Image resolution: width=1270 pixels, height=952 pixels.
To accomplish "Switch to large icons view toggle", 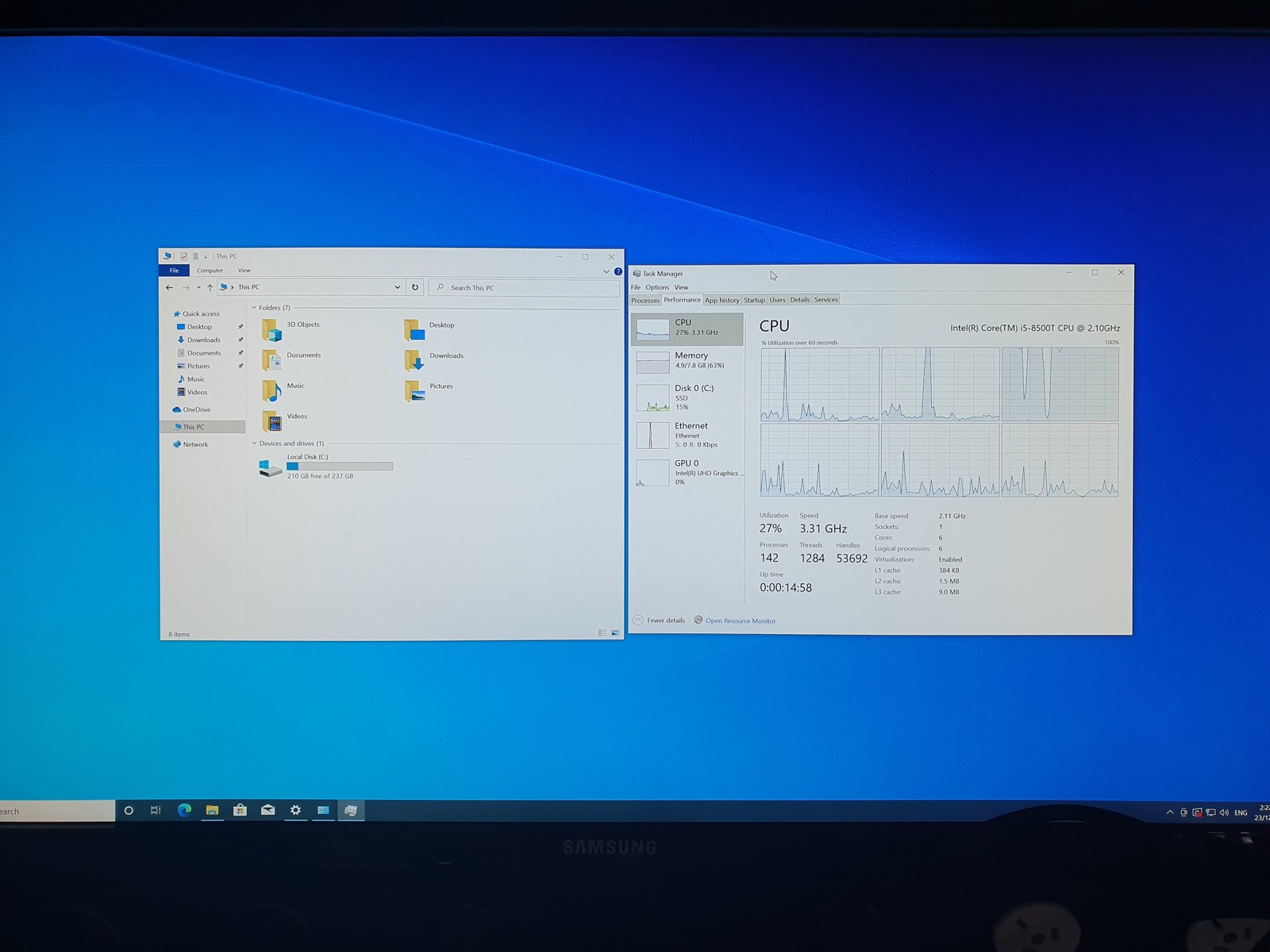I will [x=615, y=633].
